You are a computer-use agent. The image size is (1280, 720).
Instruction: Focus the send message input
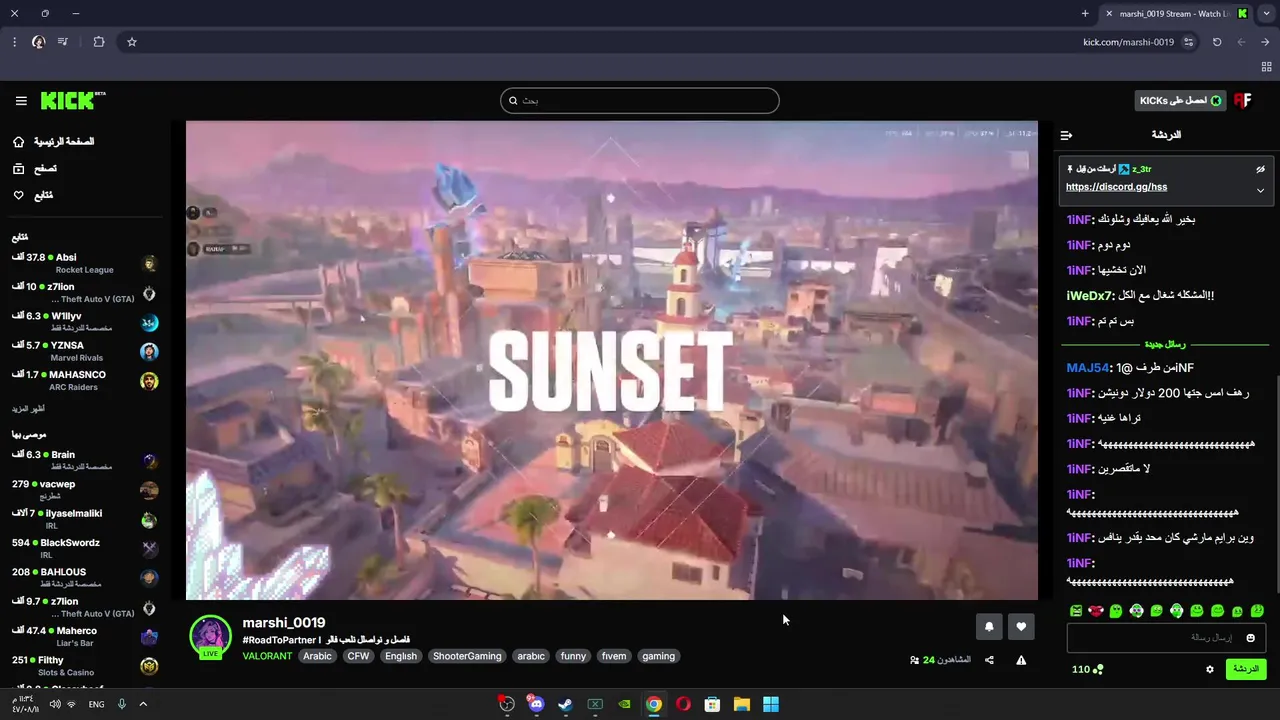coord(1166,638)
